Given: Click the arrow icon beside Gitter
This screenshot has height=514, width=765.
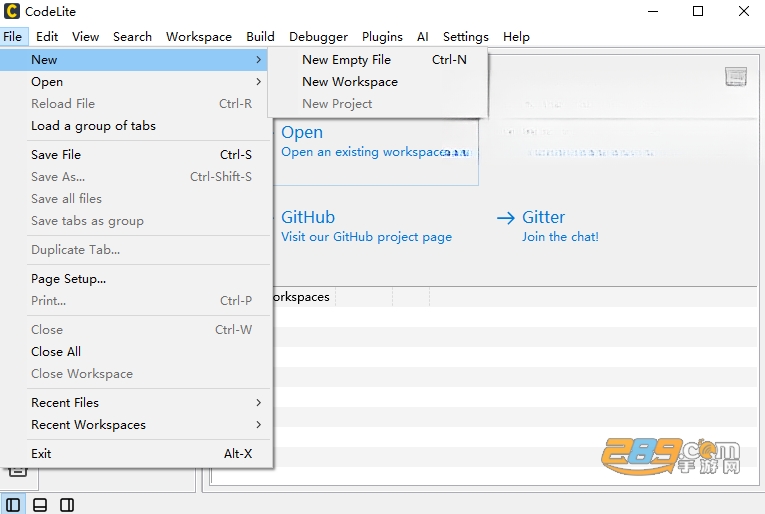Looking at the screenshot, I should (x=506, y=217).
